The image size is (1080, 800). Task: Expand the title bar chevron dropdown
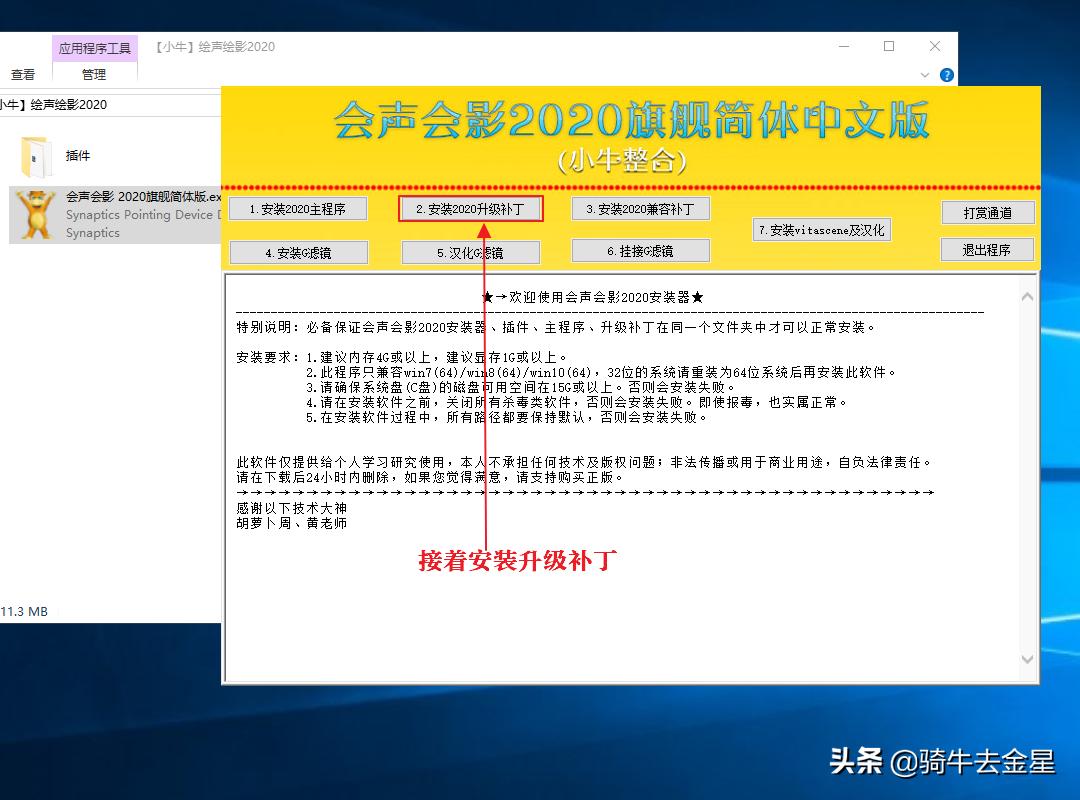[x=924, y=74]
